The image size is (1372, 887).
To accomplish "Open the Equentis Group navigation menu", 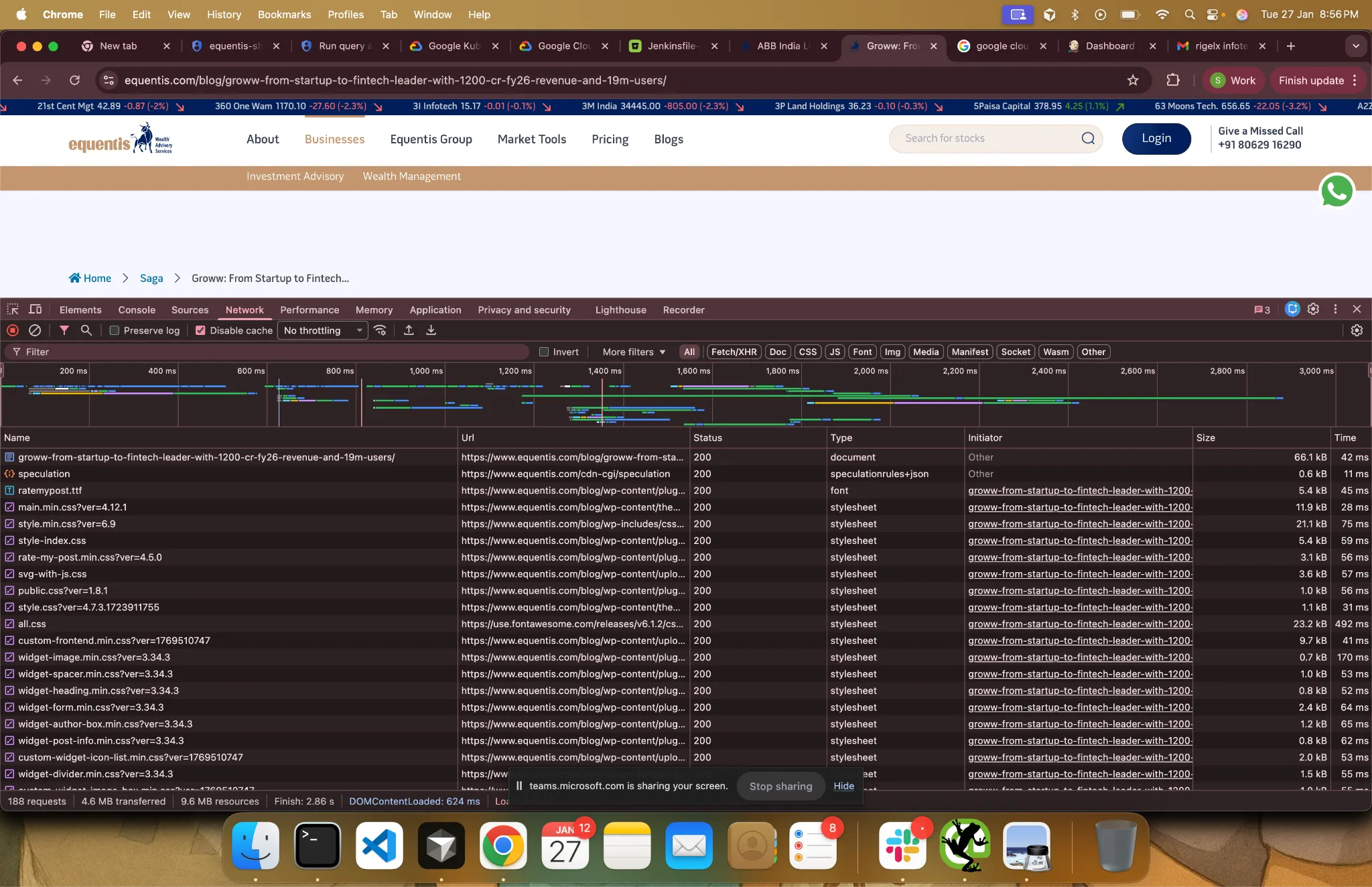I will [x=431, y=139].
